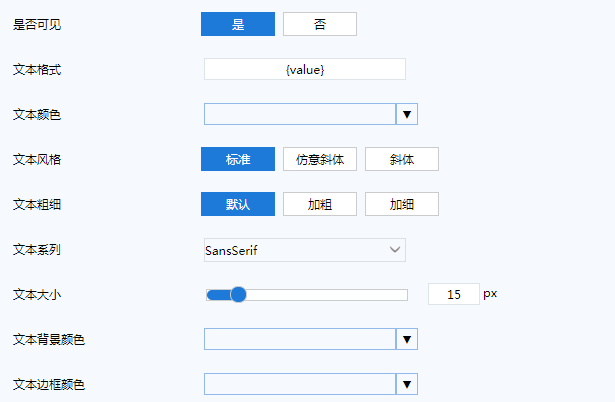
Task: Open 文本边框颜色 dropdown arrow
Action: tap(407, 383)
